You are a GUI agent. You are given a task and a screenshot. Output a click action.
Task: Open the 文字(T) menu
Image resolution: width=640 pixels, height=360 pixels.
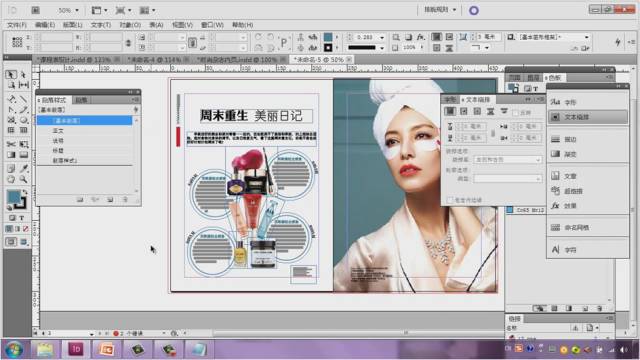click(100, 25)
